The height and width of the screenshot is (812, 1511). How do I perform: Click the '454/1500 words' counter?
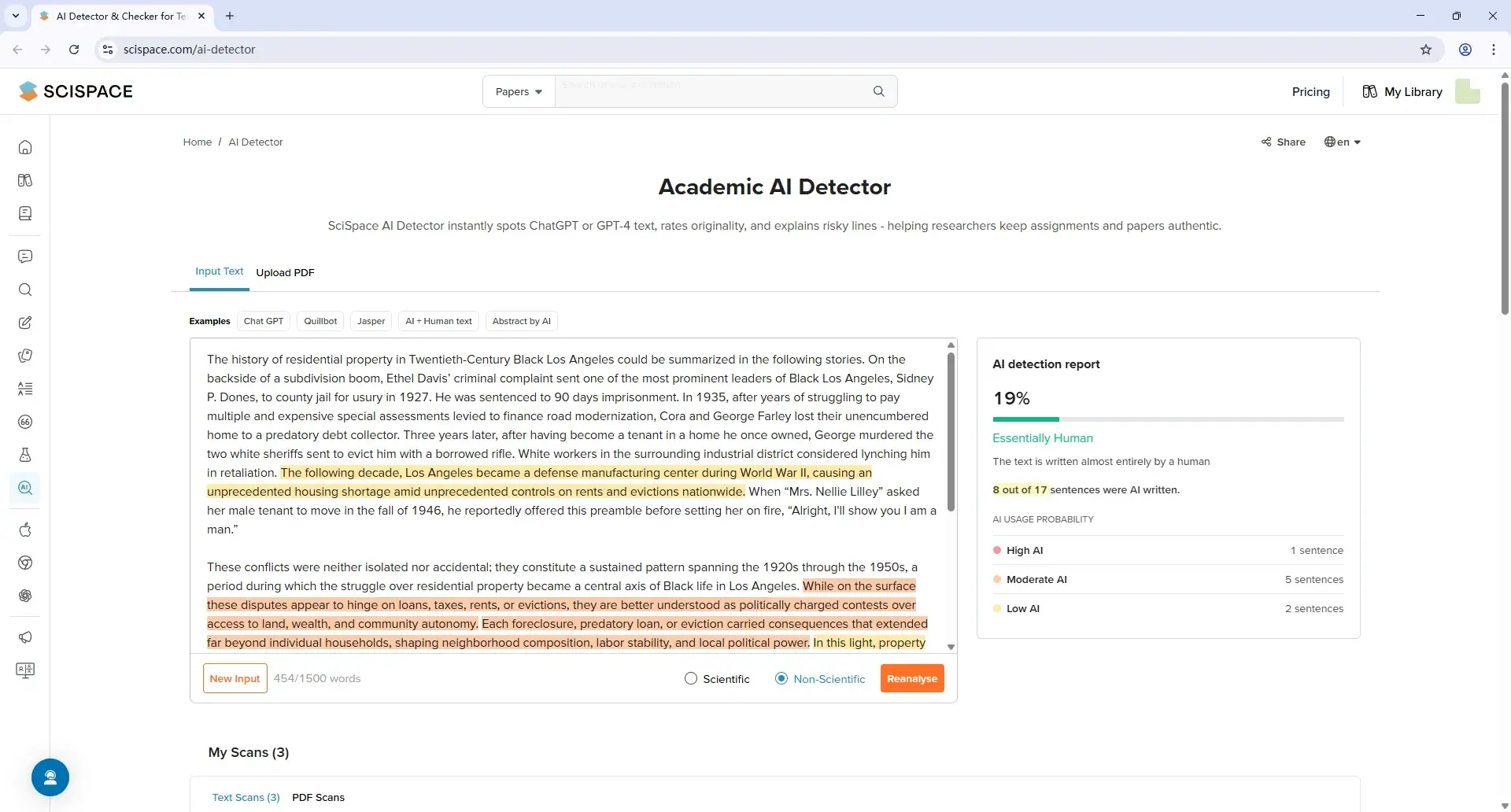tap(317, 678)
